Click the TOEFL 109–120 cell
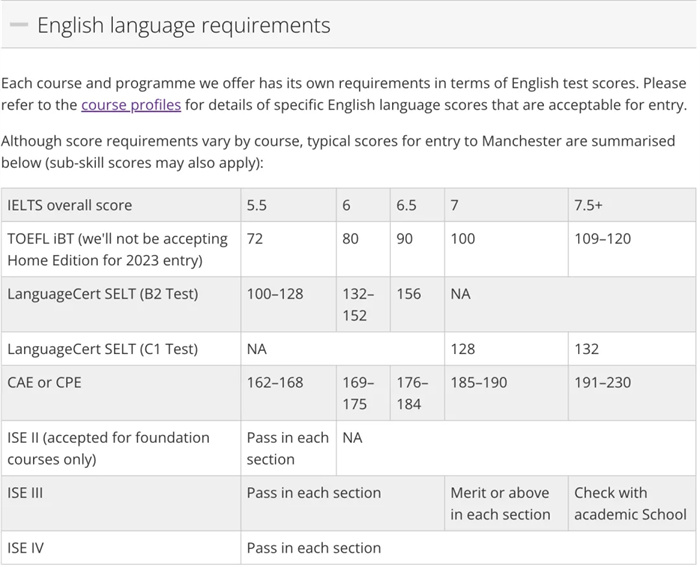 click(632, 249)
